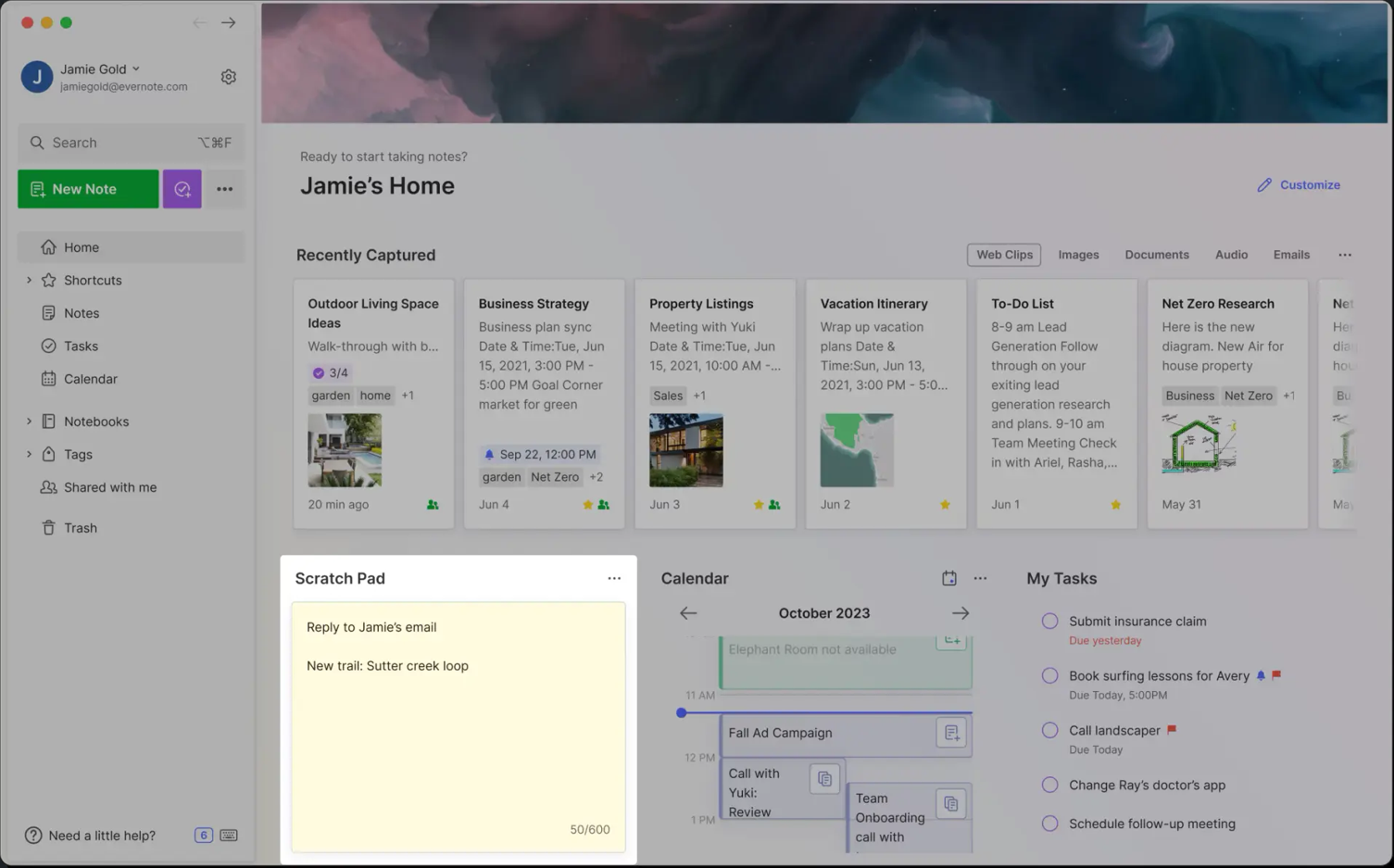This screenshot has width=1394, height=868.
Task: Open Scratch Pad more options menu
Action: [614, 578]
